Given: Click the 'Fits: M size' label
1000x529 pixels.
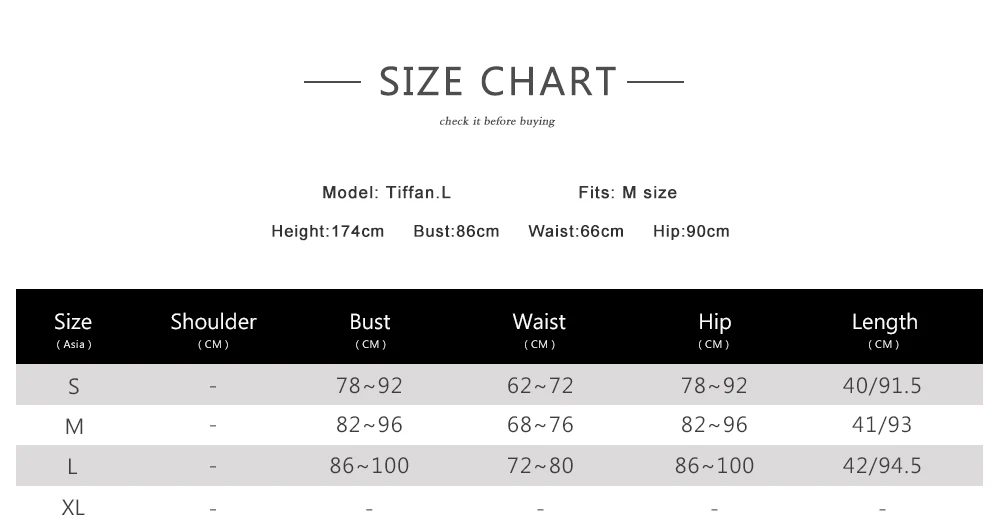Looking at the screenshot, I should coord(627,192).
